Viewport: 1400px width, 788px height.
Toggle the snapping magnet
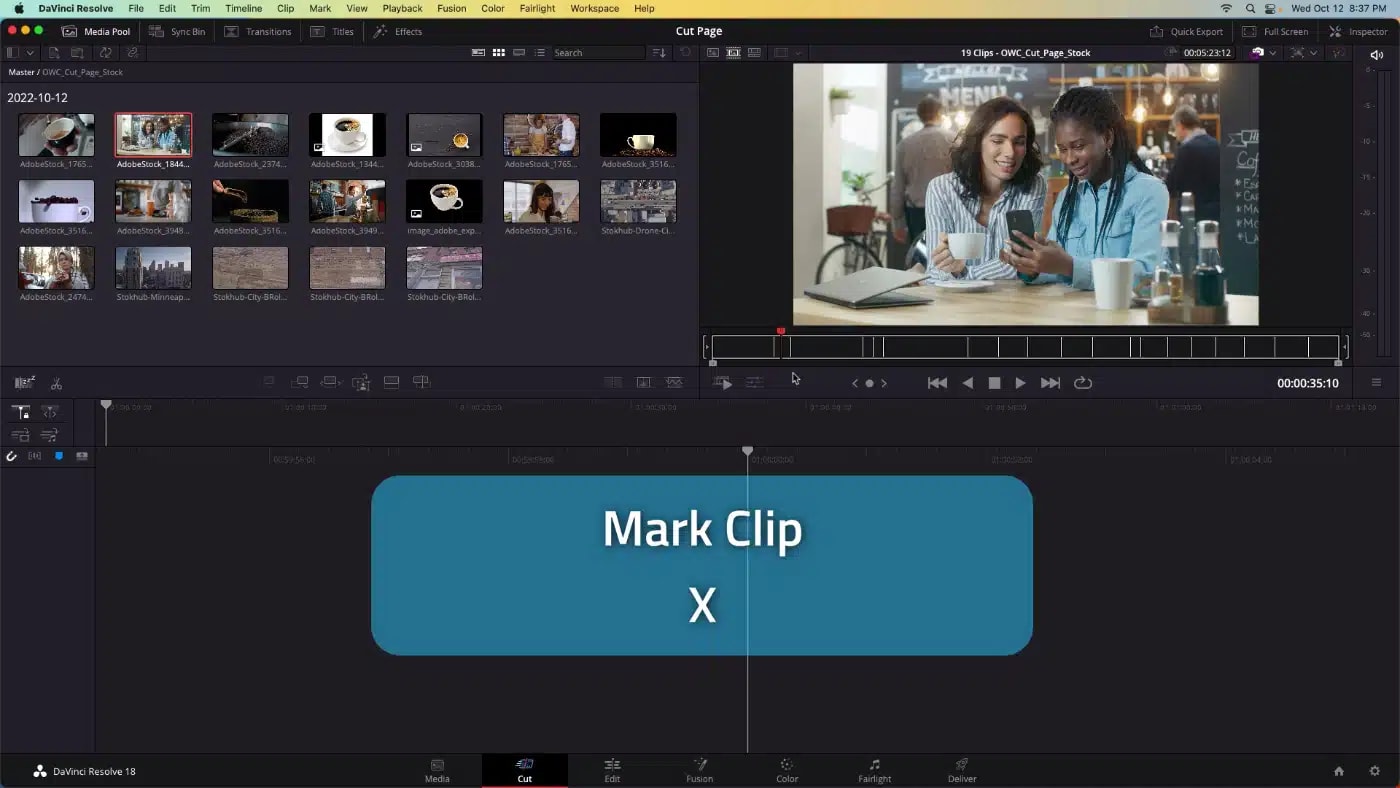pyautogui.click(x=11, y=456)
